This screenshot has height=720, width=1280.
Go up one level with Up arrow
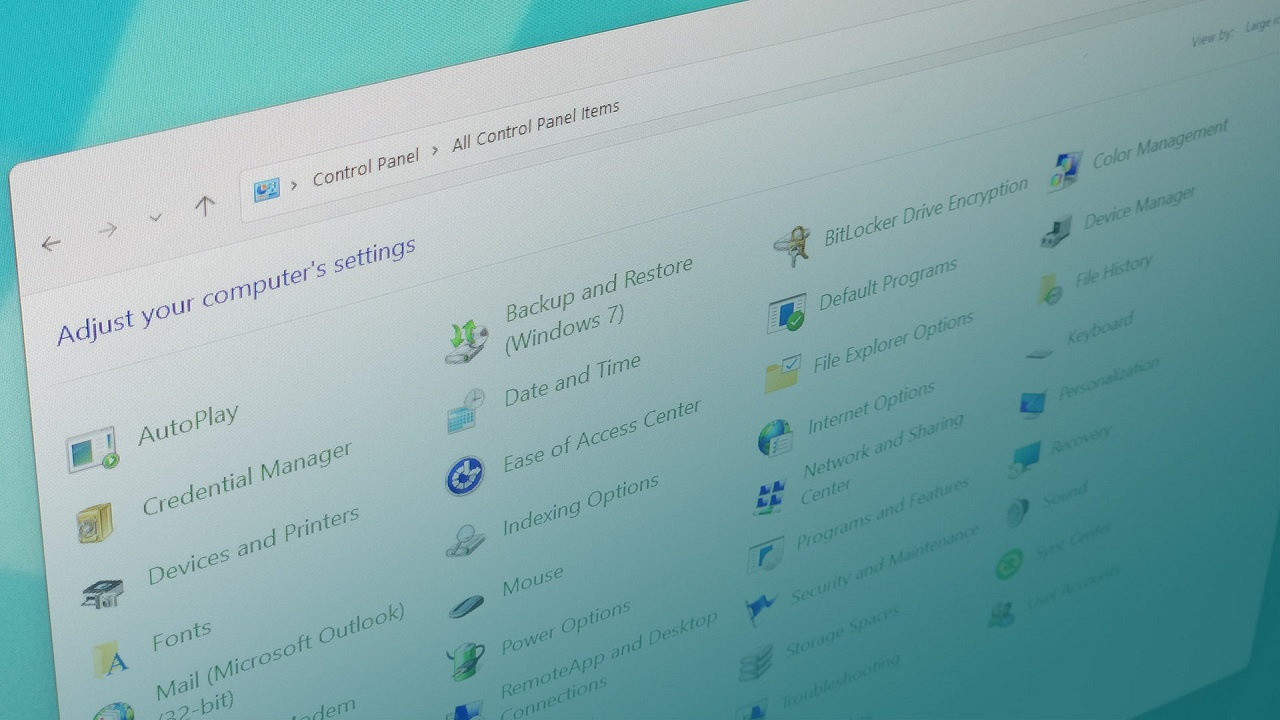click(x=205, y=205)
